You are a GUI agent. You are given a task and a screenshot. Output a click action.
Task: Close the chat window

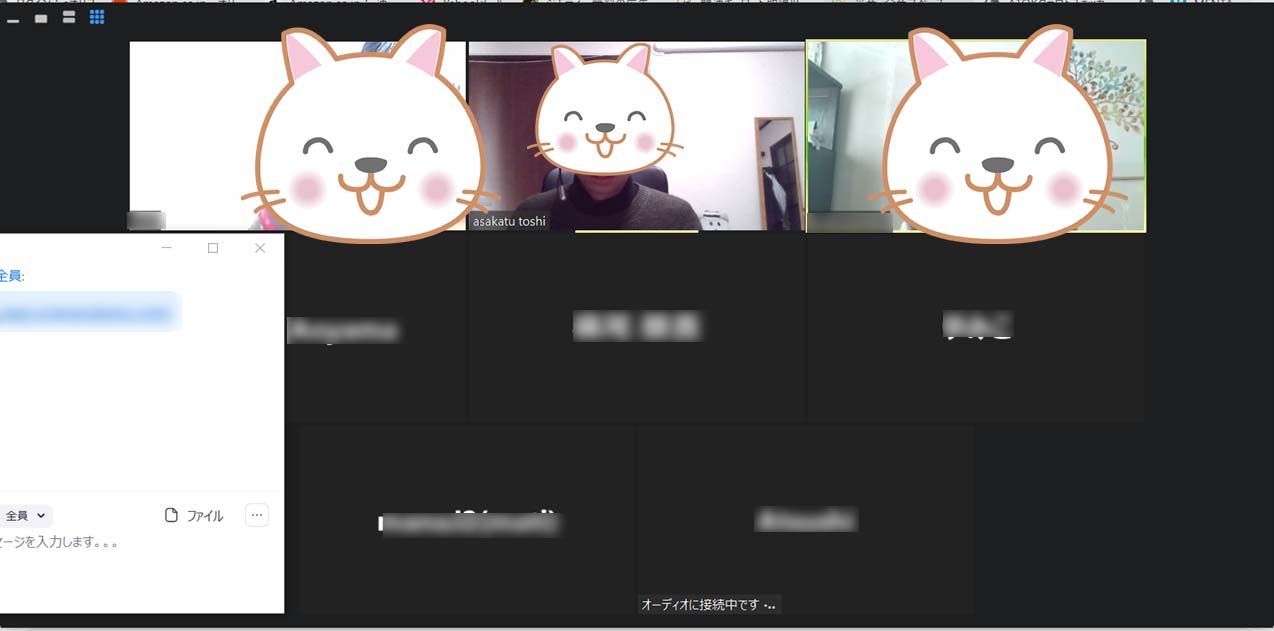(260, 248)
